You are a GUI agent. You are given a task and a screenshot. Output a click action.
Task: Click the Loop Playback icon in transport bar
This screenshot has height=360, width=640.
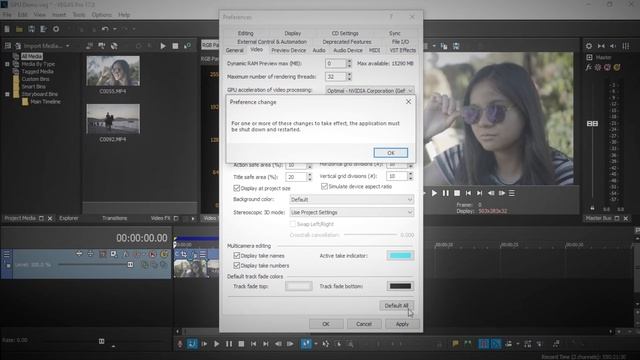pyautogui.click(x=192, y=344)
